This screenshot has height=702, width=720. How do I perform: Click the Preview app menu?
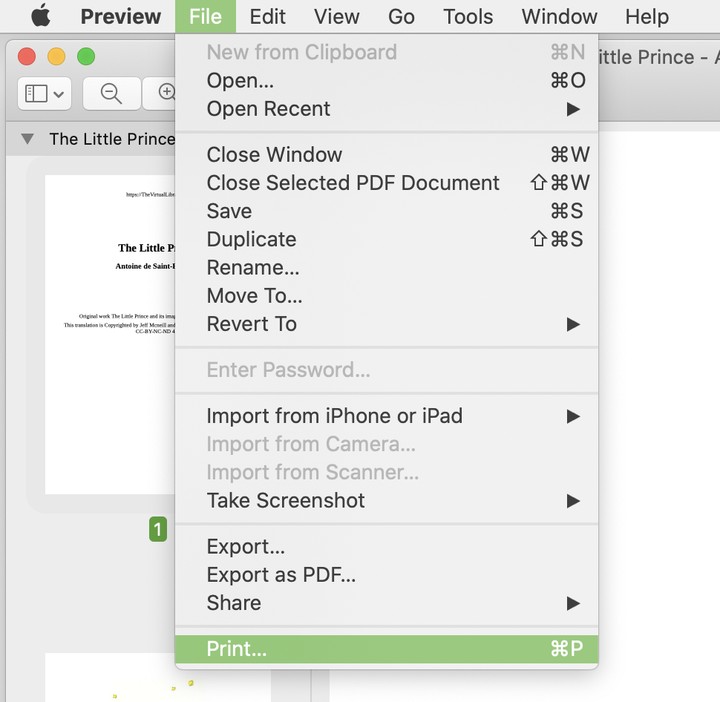(x=120, y=16)
